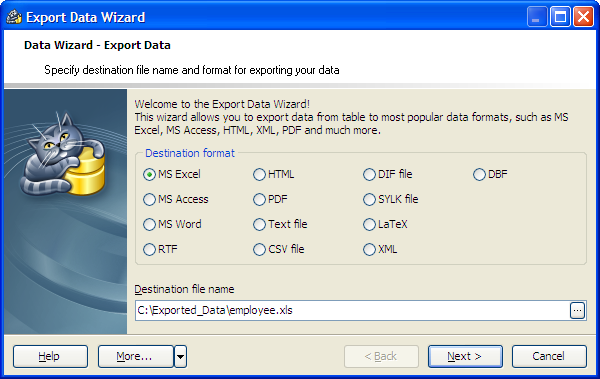Maximize the Export Data Wizard window

pos(560,17)
